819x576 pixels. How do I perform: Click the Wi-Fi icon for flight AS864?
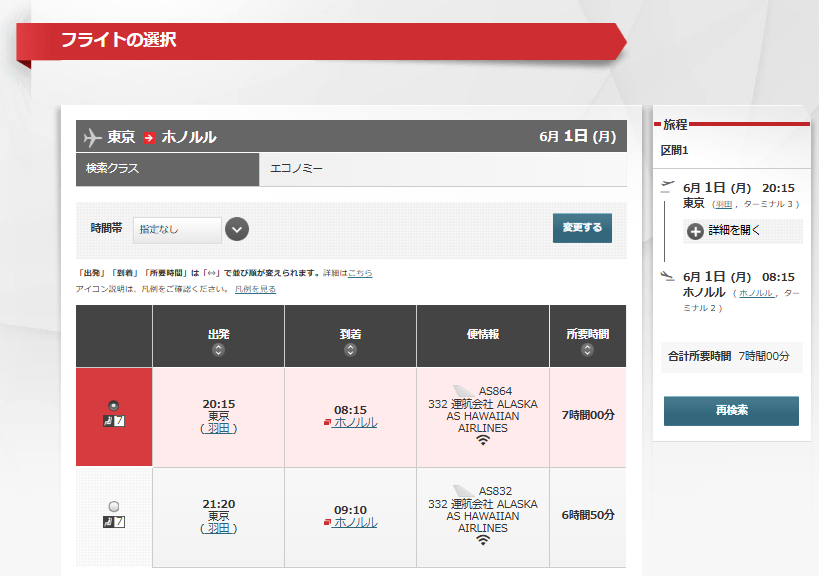click(483, 440)
